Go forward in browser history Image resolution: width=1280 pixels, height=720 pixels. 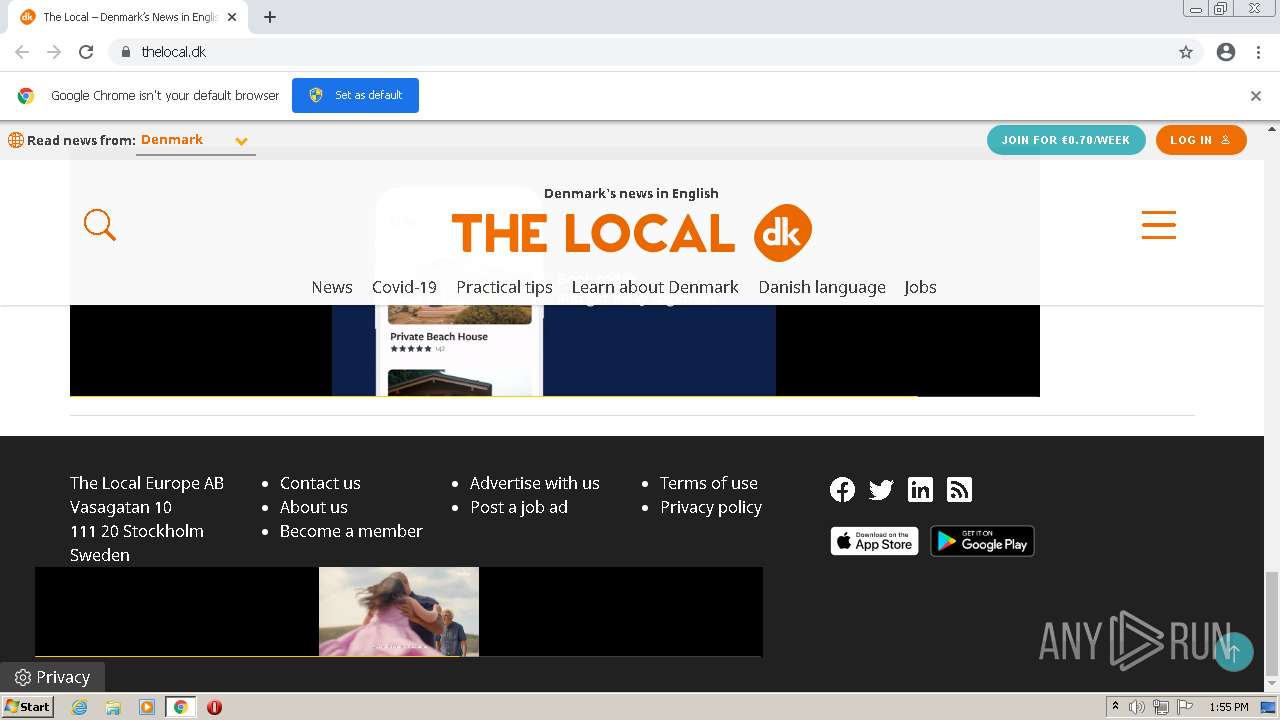[54, 52]
